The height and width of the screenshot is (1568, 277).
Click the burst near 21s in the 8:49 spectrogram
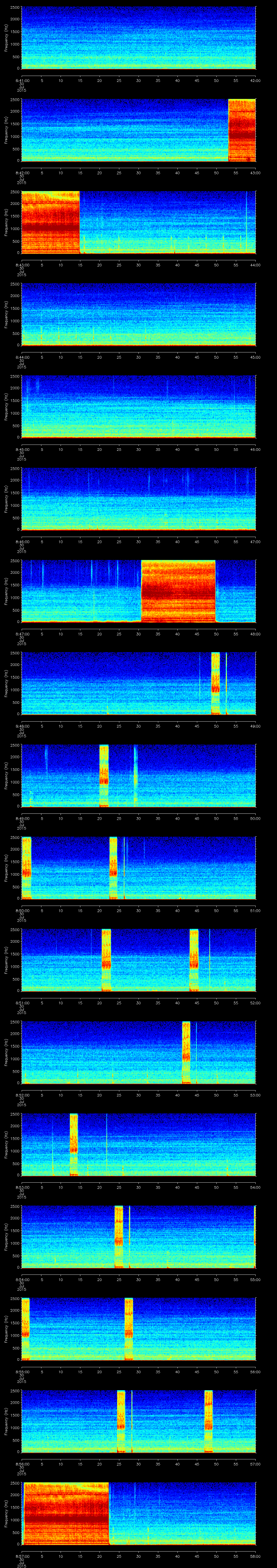pyautogui.click(x=104, y=775)
